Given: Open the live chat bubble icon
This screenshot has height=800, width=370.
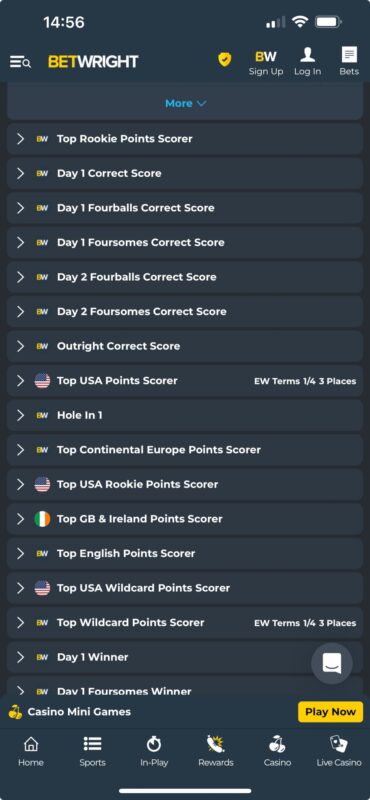Looking at the screenshot, I should (332, 663).
